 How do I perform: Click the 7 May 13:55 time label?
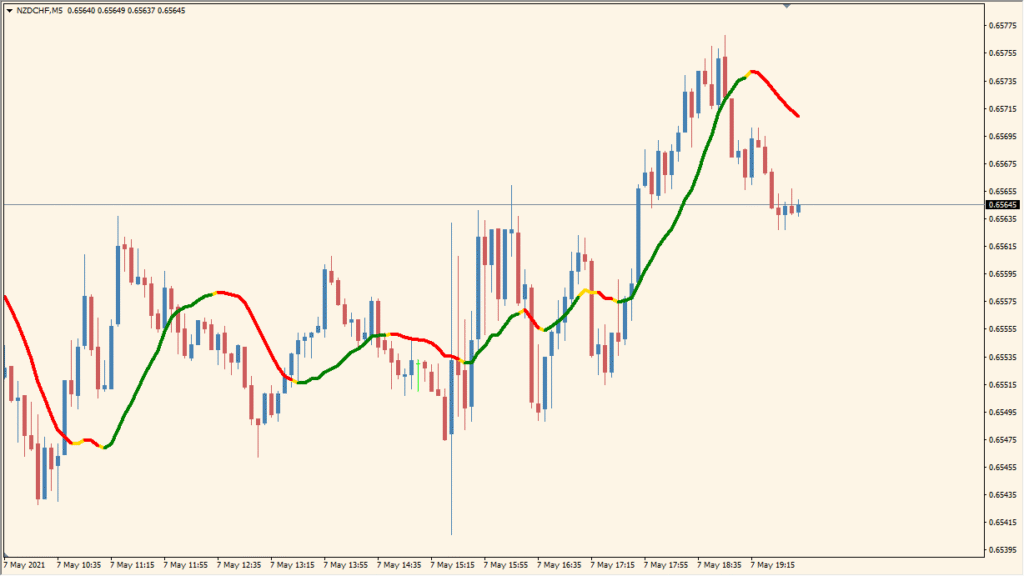click(345, 565)
